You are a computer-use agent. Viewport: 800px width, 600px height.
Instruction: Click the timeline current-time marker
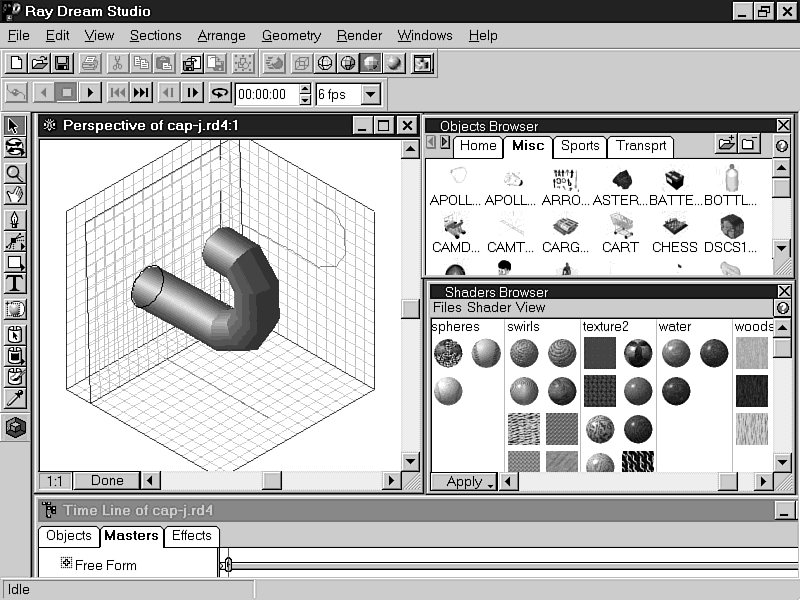(x=227, y=565)
